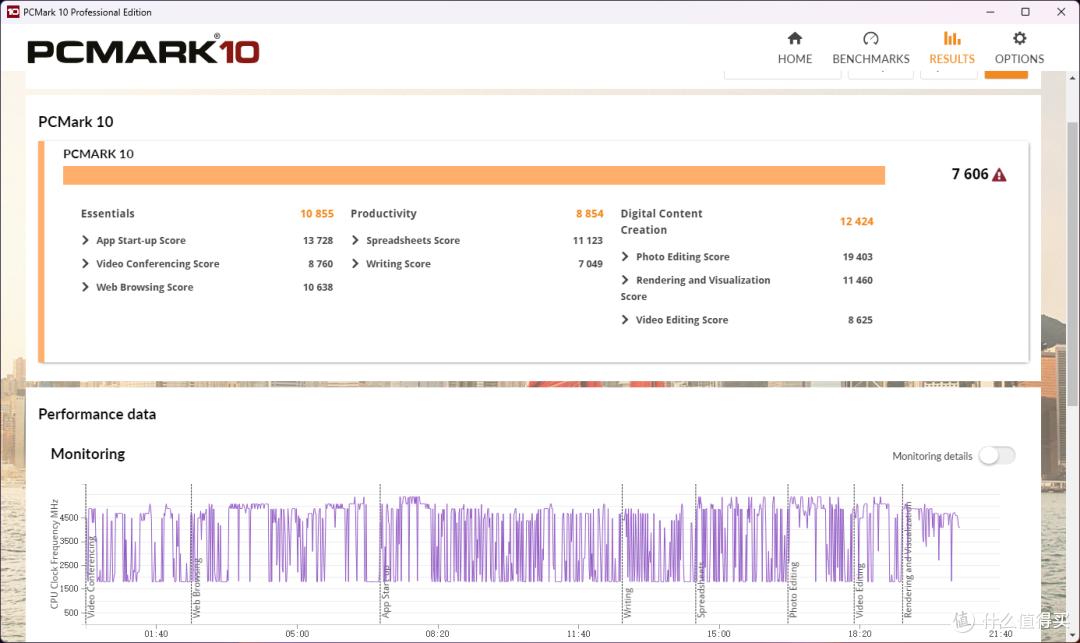This screenshot has width=1080, height=643.
Task: Click the Writing timeline marker
Action: (x=627, y=602)
